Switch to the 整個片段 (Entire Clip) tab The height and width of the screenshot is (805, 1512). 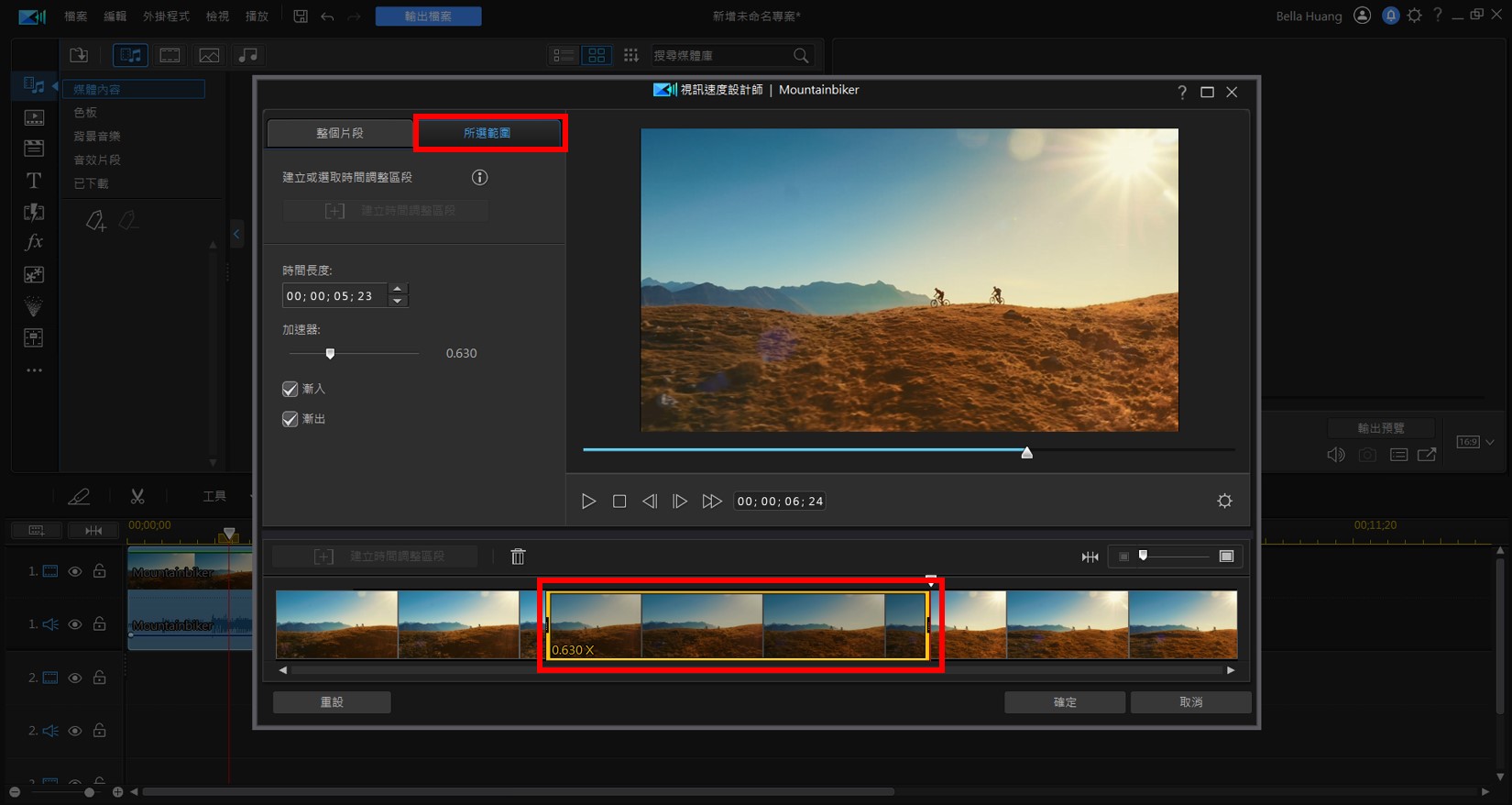coord(340,133)
